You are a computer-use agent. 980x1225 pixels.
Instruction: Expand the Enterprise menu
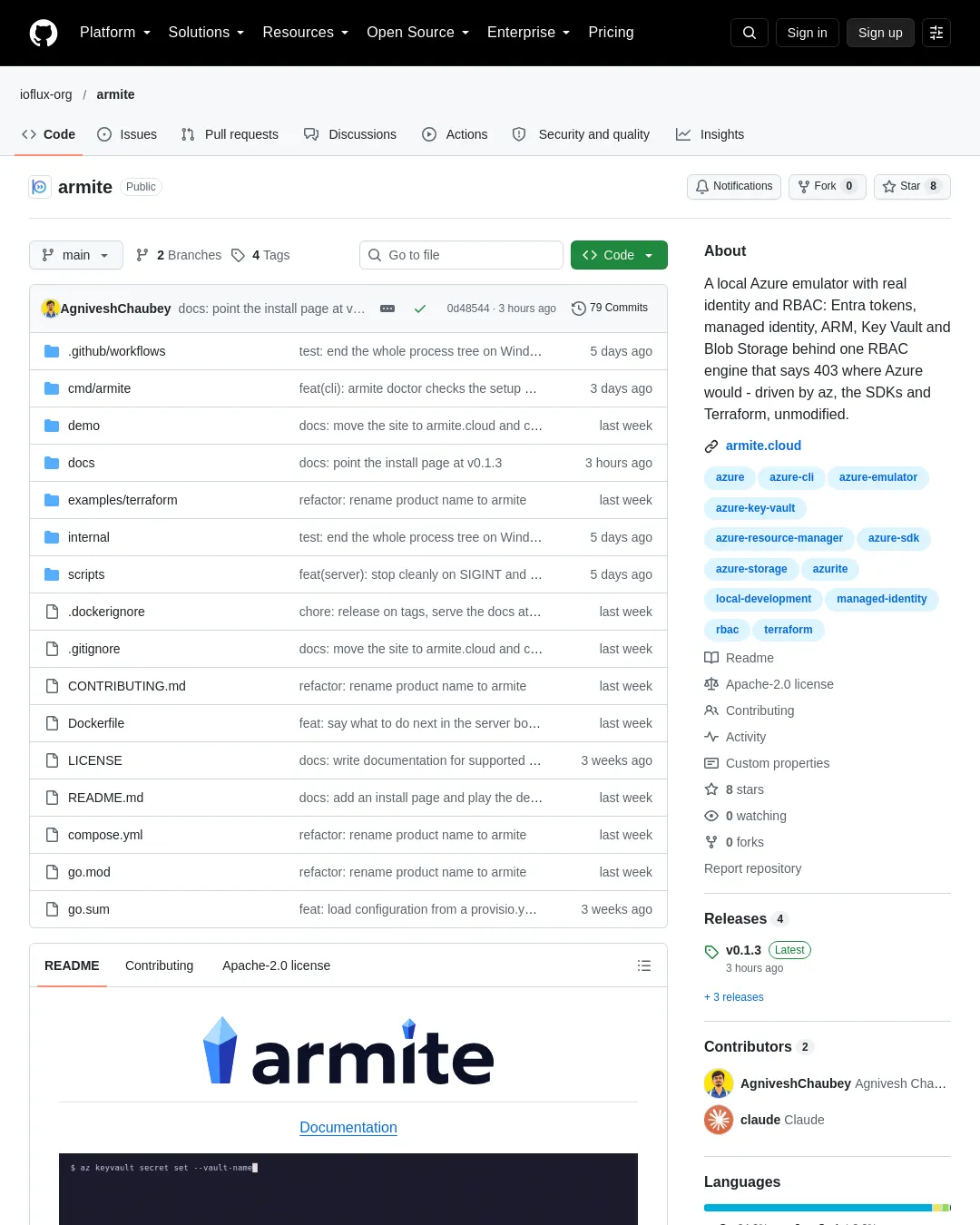click(529, 33)
